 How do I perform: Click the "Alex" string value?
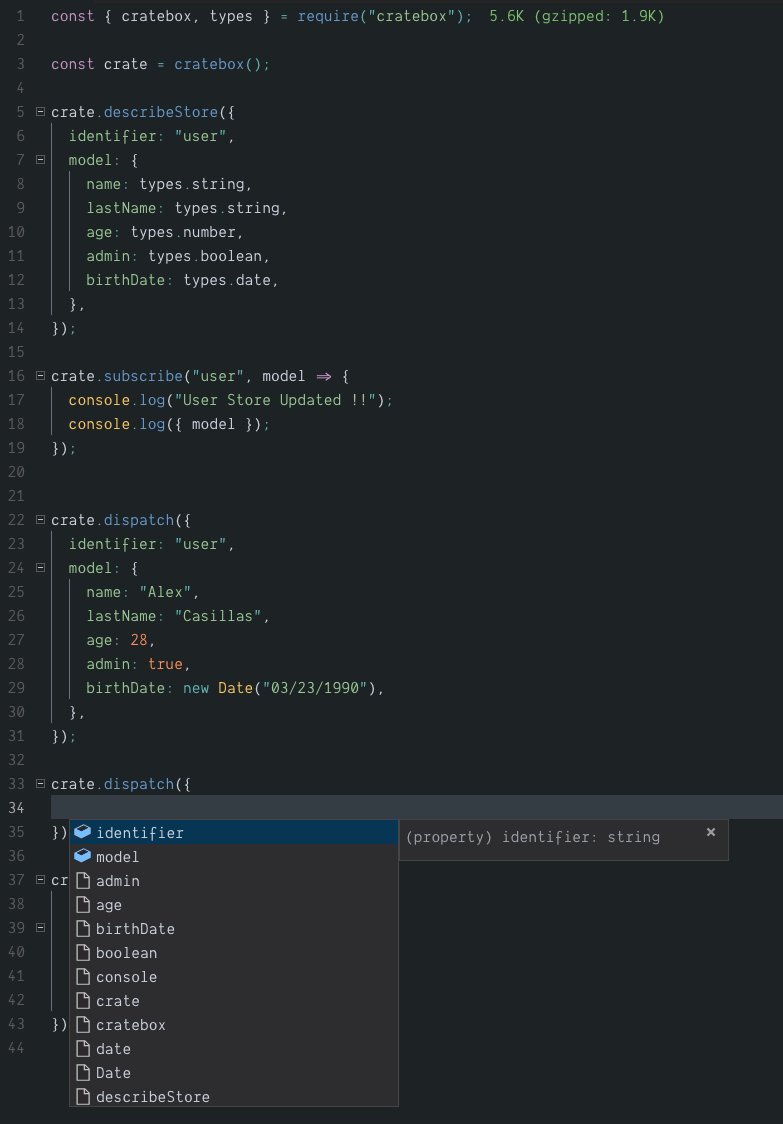165,592
